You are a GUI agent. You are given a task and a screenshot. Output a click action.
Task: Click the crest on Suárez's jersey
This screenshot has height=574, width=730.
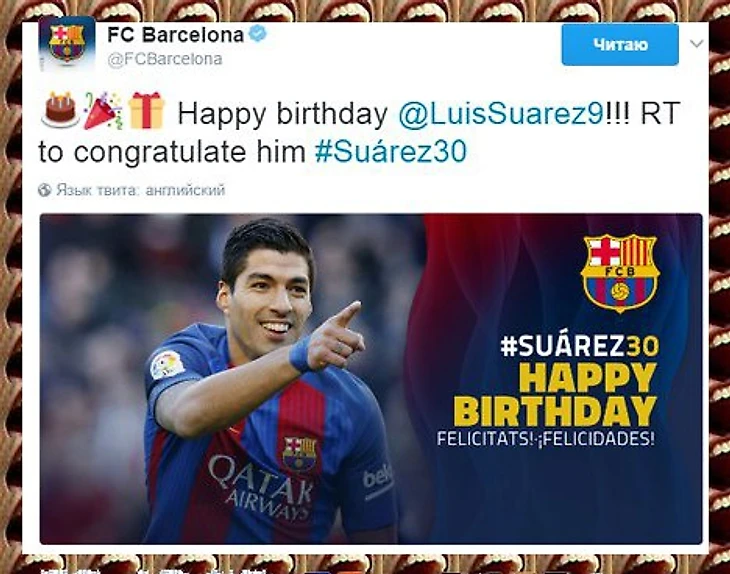[x=300, y=453]
